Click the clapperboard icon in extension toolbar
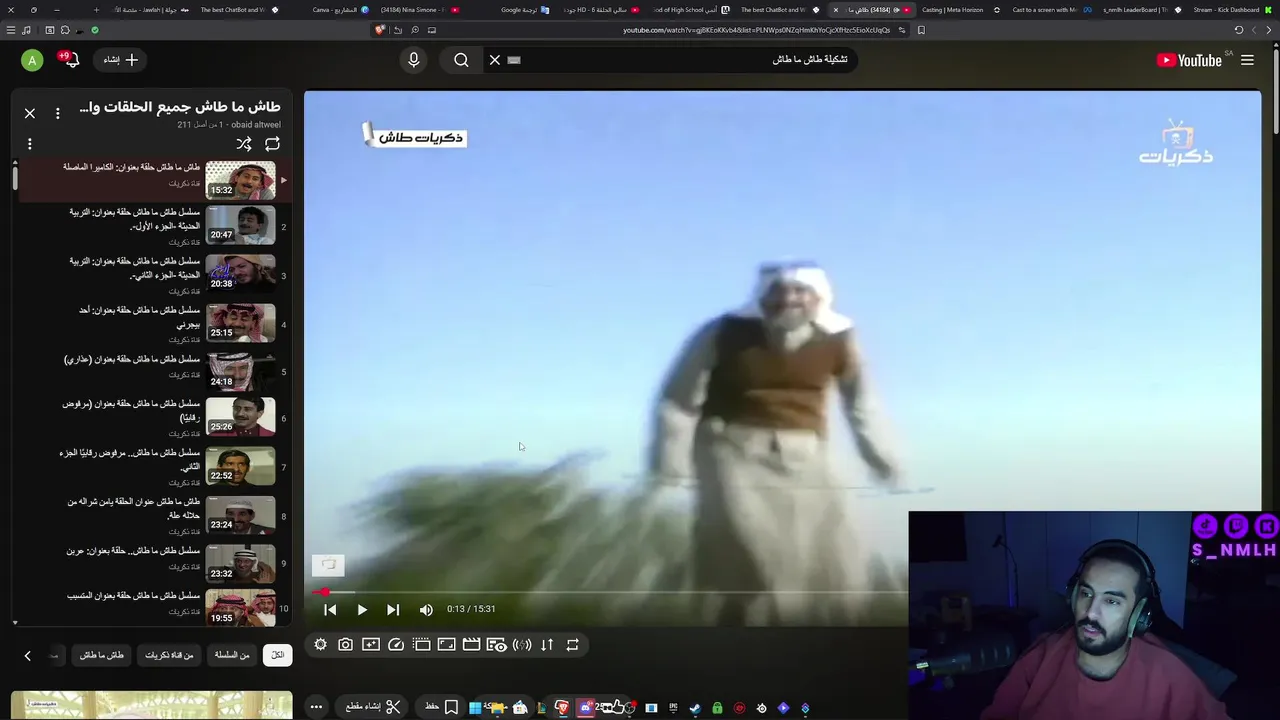 coord(471,645)
